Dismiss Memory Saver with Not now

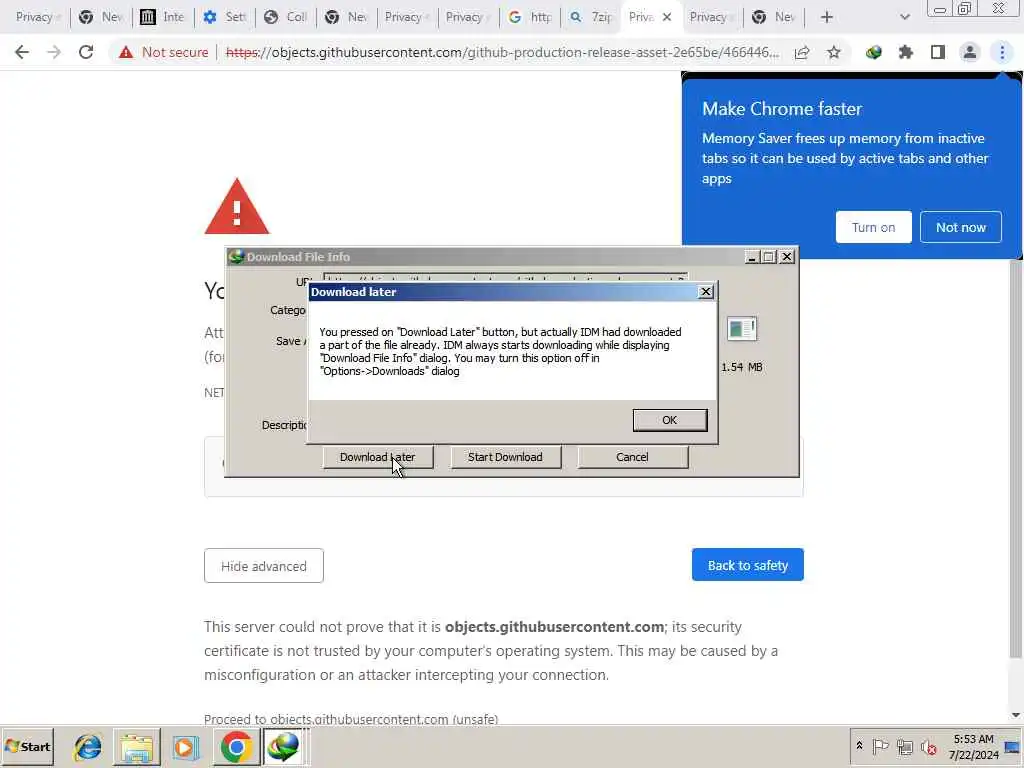coord(961,227)
